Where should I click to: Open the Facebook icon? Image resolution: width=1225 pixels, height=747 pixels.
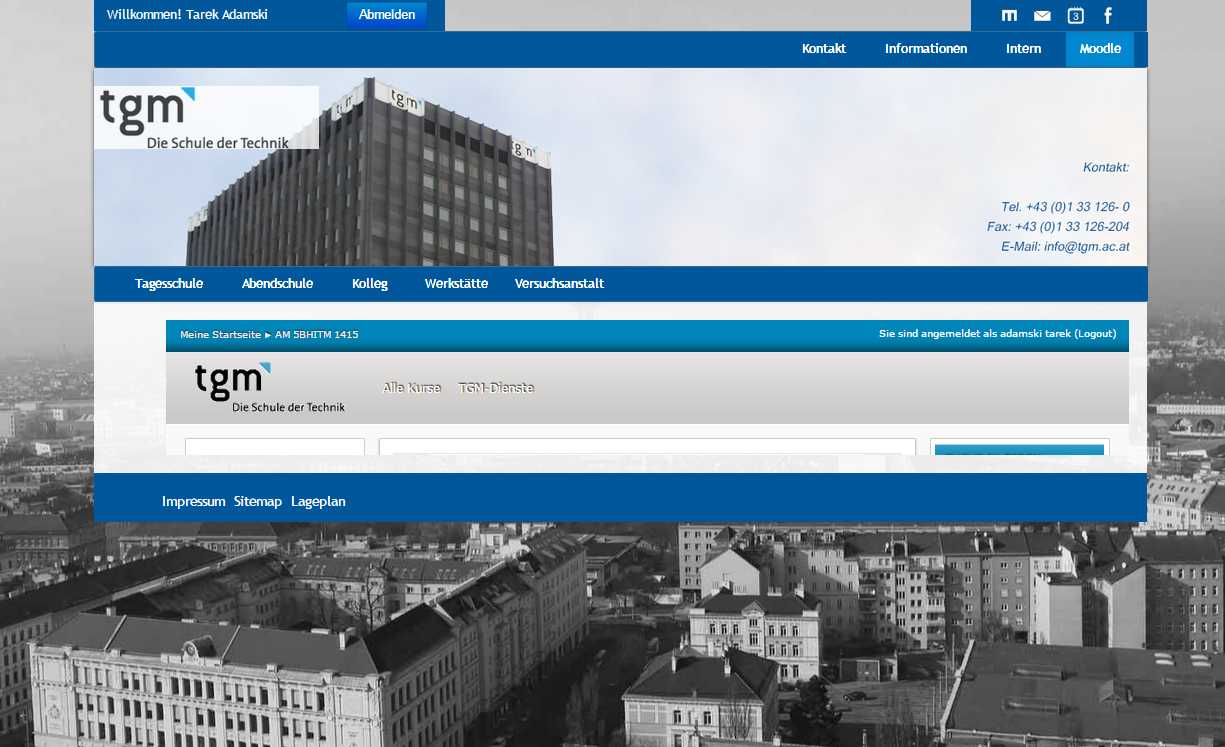1108,15
